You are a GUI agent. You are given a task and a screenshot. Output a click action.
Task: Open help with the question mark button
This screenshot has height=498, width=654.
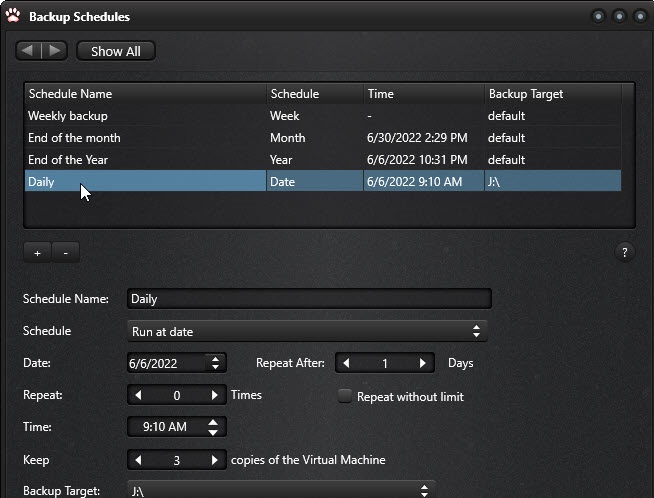click(x=624, y=252)
